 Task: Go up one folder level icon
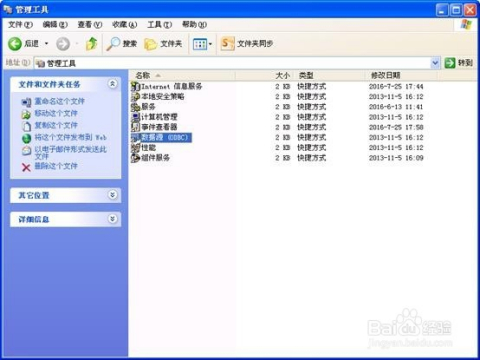tap(91, 44)
